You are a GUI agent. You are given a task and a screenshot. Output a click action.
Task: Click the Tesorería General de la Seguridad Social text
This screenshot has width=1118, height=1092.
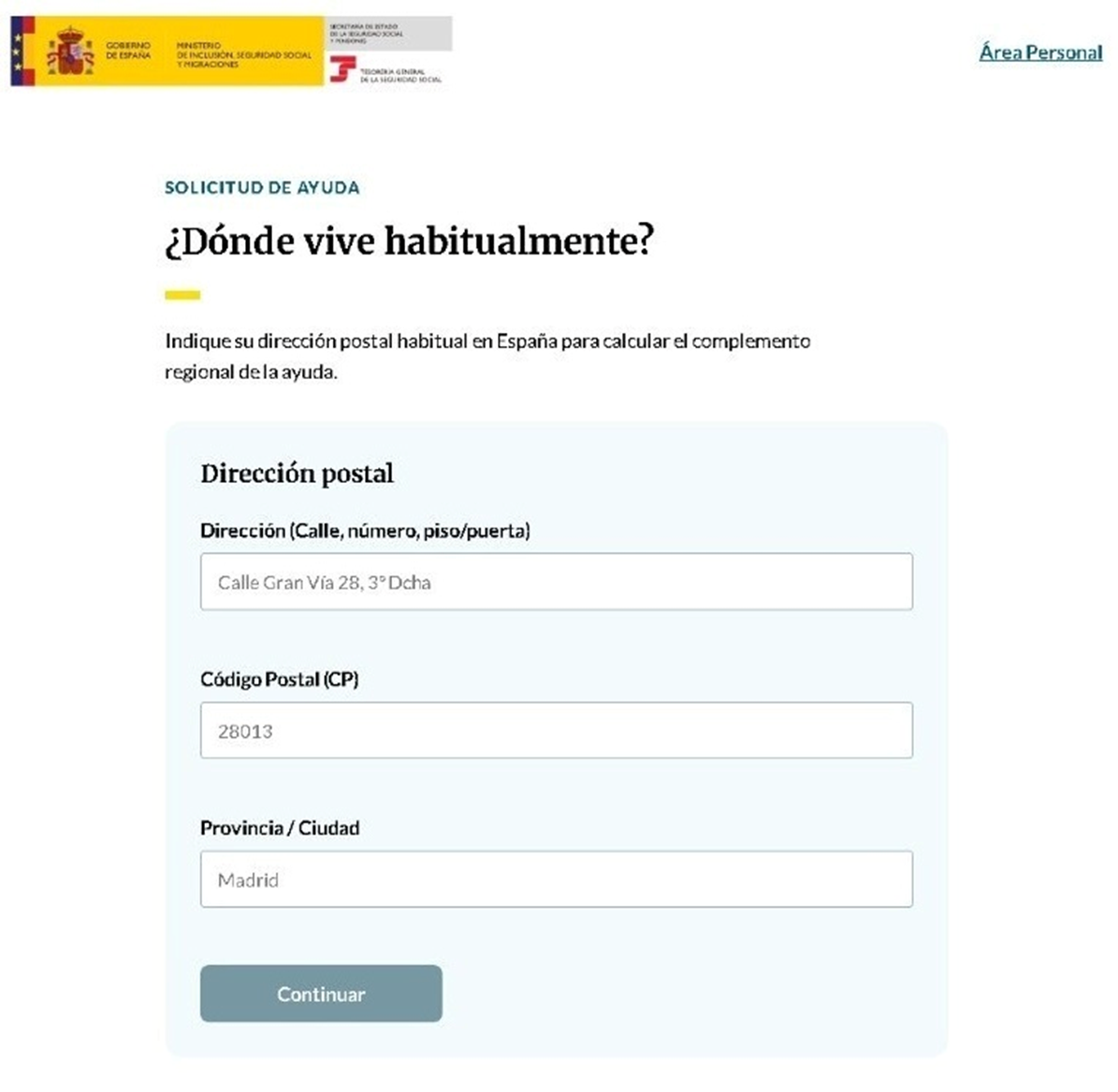coord(400,76)
